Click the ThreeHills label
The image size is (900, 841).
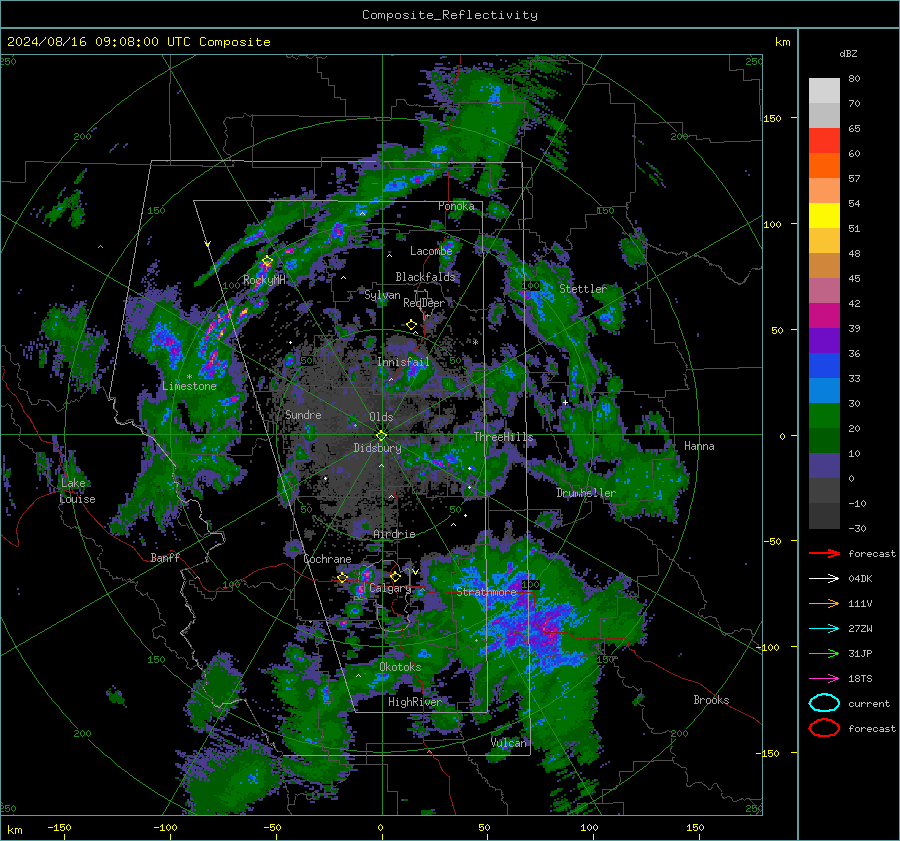coord(503,437)
